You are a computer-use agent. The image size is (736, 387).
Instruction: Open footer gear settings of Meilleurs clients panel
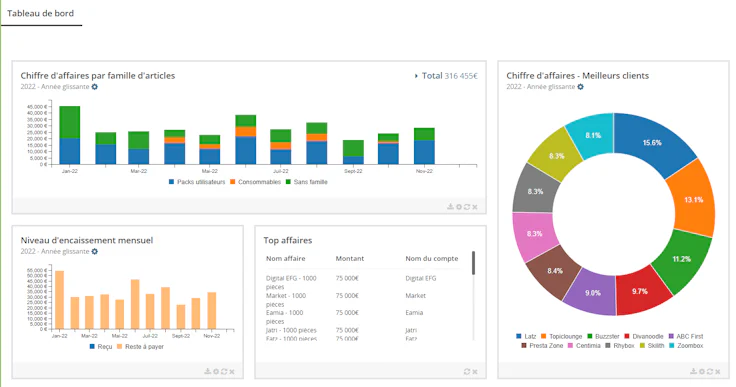coord(702,372)
